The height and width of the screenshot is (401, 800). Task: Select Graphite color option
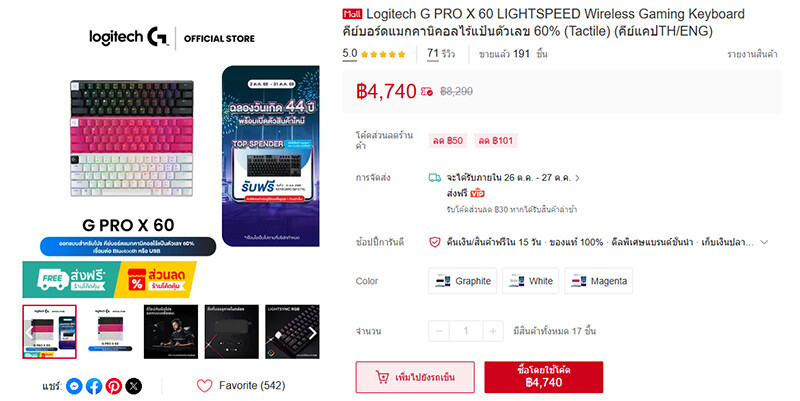(x=463, y=281)
